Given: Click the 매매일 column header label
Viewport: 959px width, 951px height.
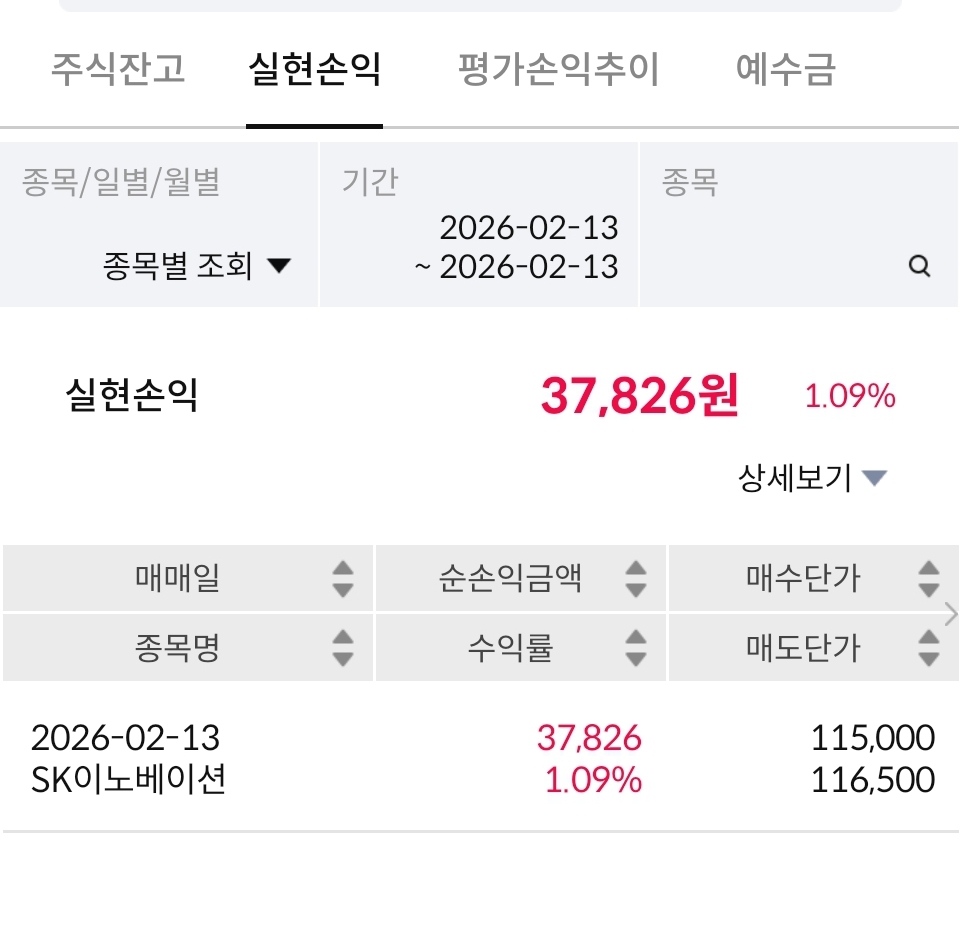Looking at the screenshot, I should click(177, 578).
